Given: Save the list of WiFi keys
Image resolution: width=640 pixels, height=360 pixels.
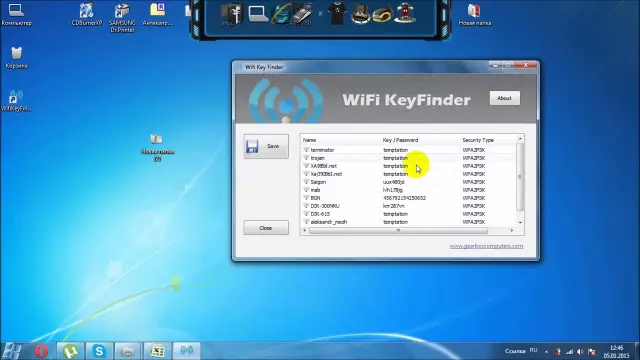Looking at the screenshot, I should (x=266, y=146).
